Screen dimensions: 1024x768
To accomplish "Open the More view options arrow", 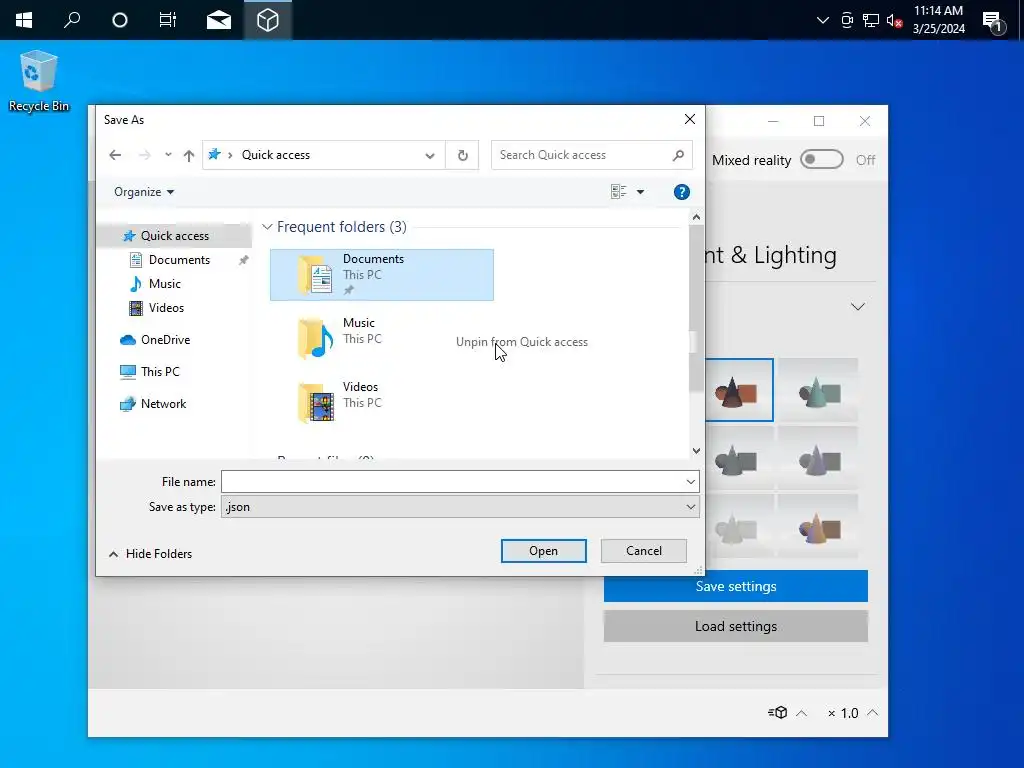I will [641, 192].
